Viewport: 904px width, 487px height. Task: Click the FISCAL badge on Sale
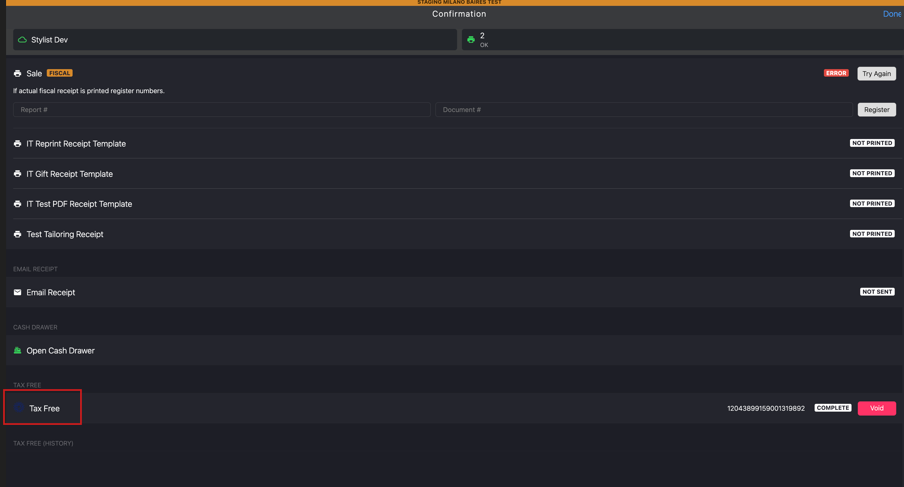click(60, 73)
